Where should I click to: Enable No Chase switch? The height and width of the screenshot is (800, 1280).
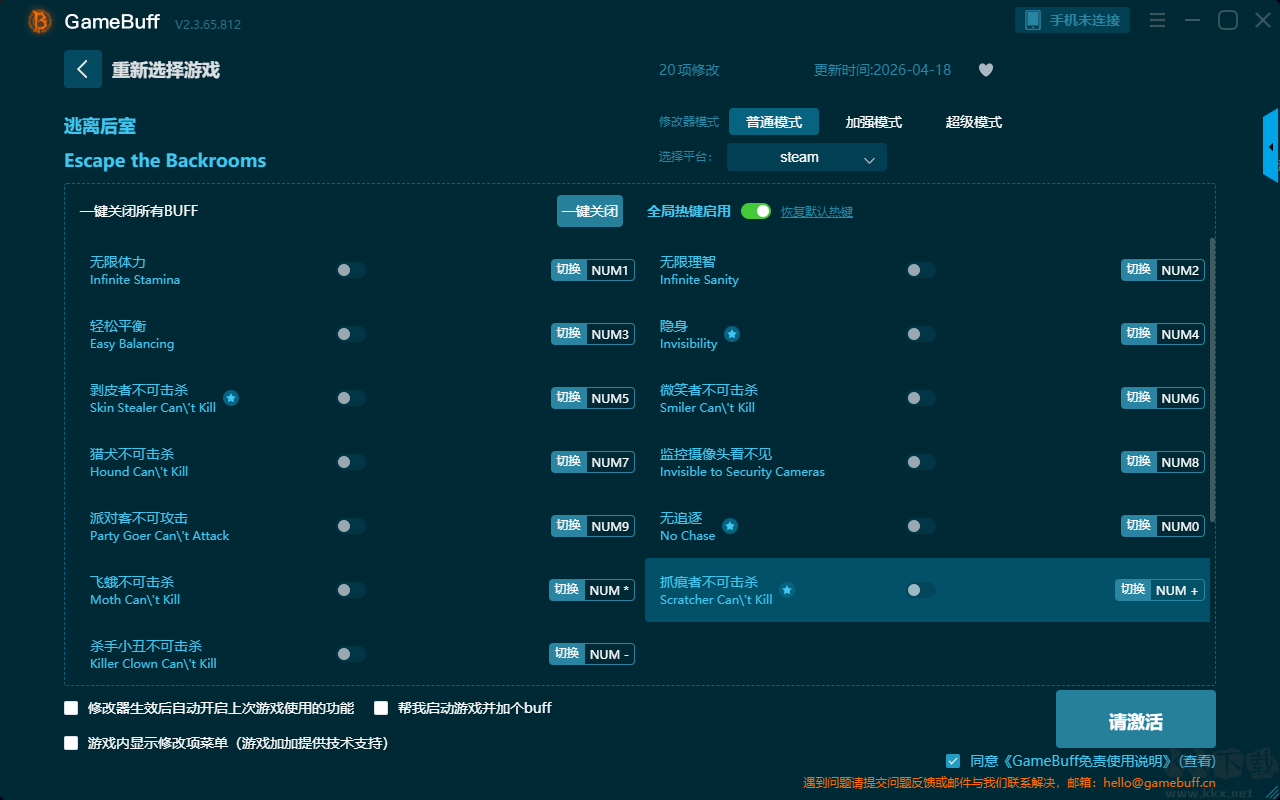click(x=921, y=526)
